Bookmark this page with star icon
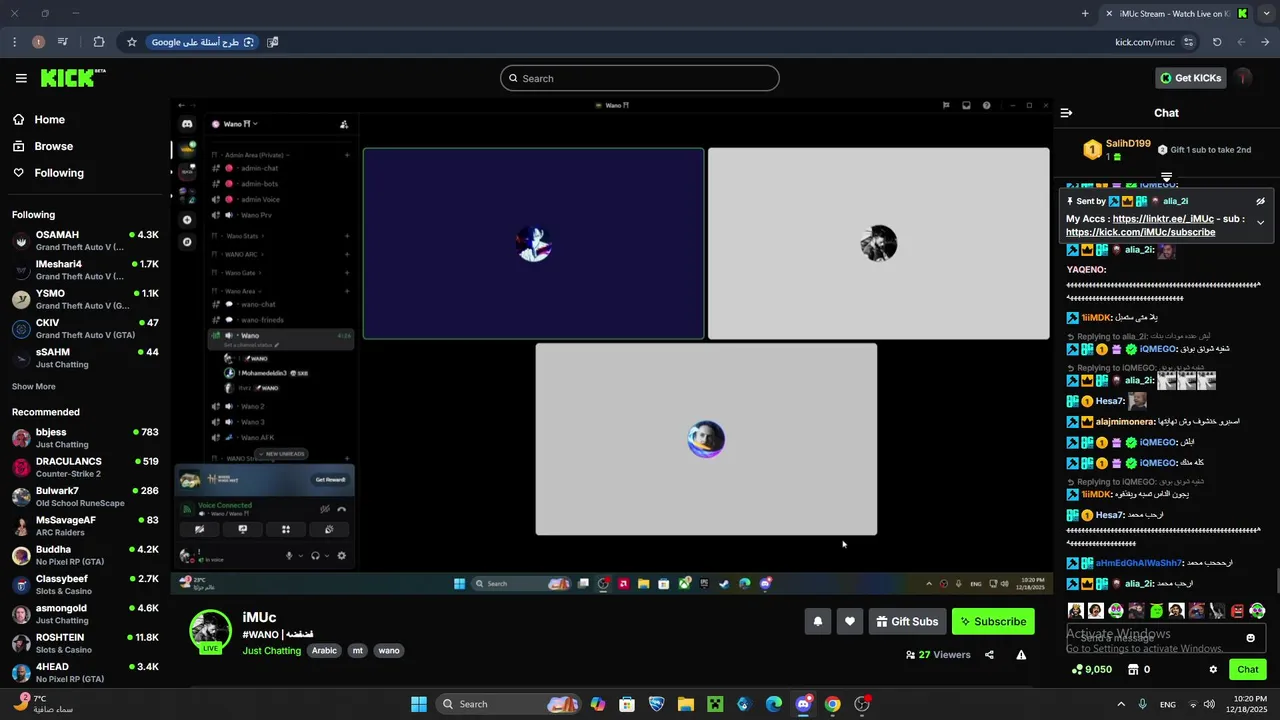The height and width of the screenshot is (720, 1280). 131,42
